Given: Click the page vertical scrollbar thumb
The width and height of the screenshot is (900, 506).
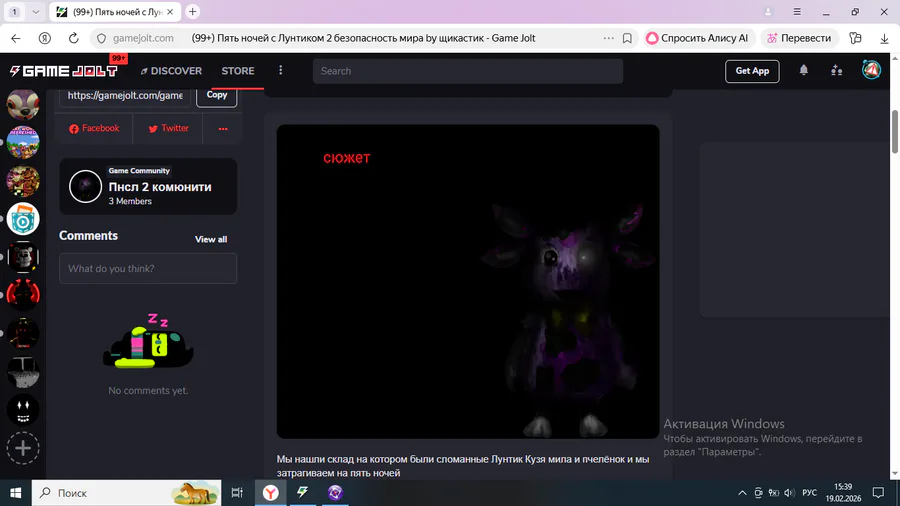Looking at the screenshot, I should [x=895, y=131].
